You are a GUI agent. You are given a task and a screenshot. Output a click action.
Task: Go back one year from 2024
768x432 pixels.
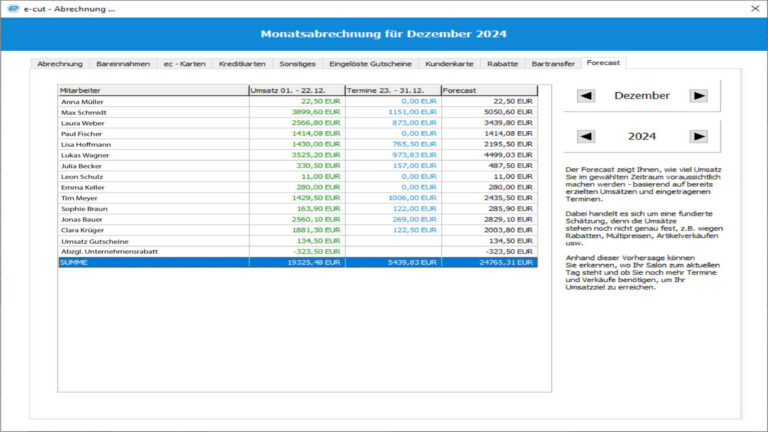(x=585, y=136)
